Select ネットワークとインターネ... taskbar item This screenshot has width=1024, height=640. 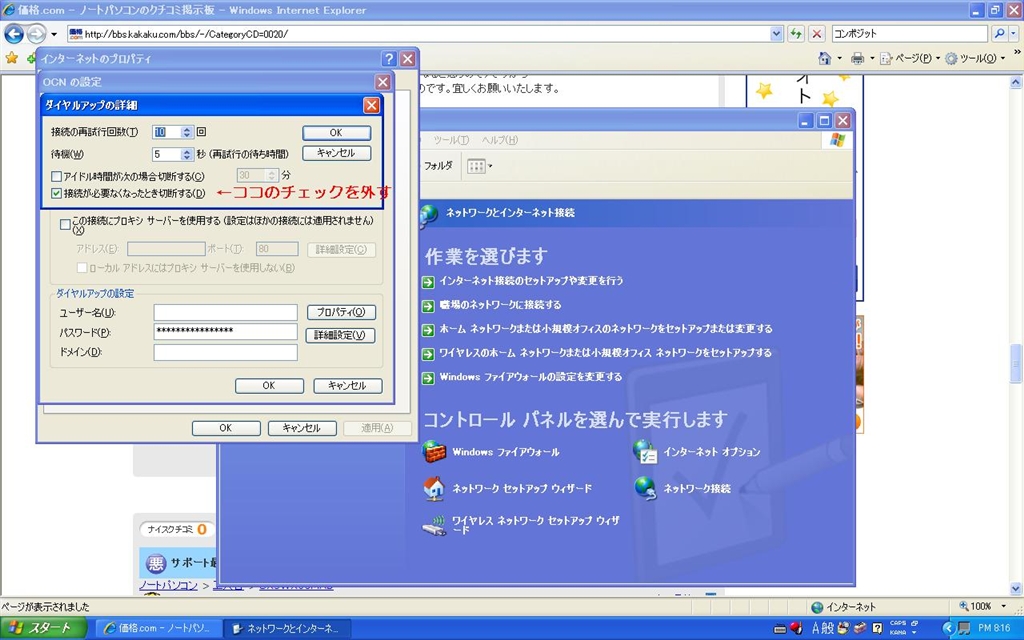coord(287,628)
